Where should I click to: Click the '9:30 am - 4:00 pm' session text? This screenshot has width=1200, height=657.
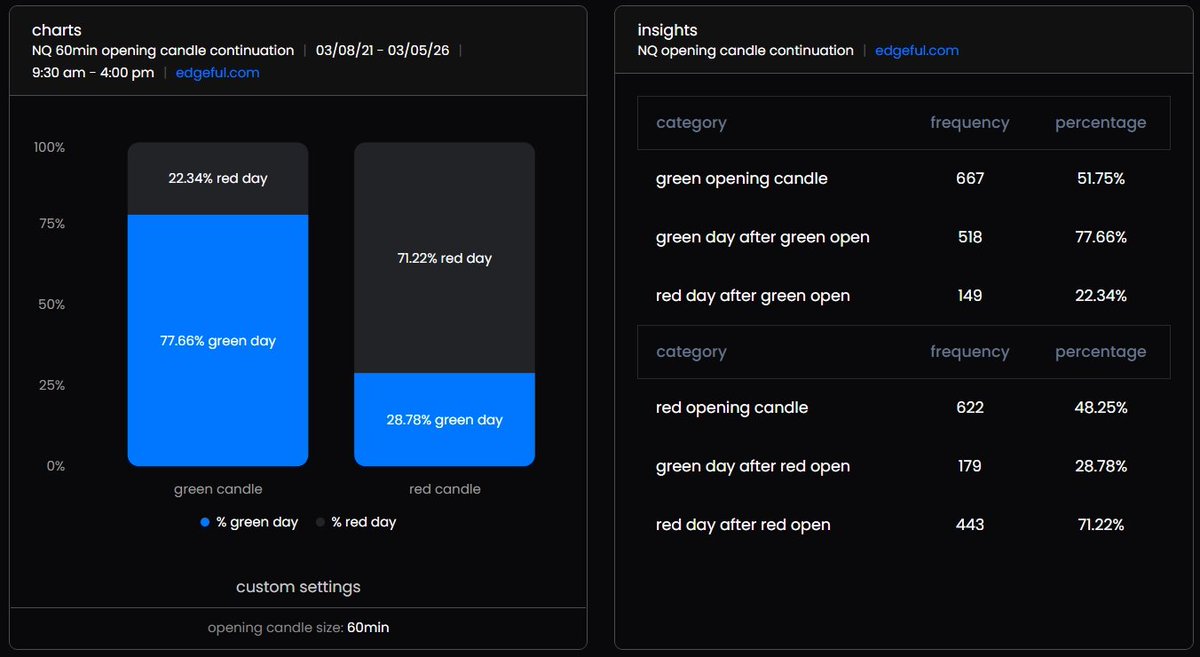pos(93,73)
